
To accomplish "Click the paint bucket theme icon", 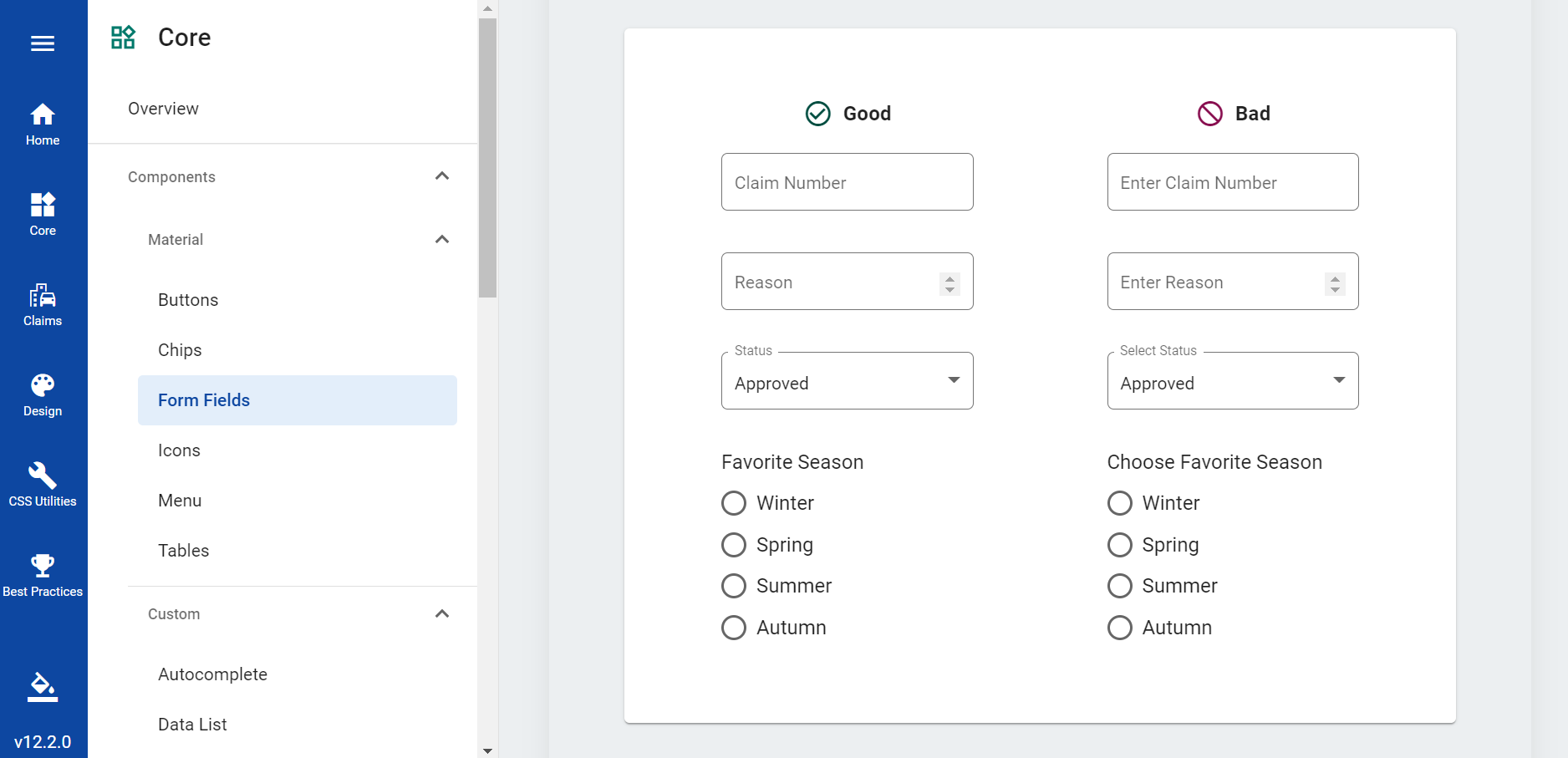I will (x=43, y=687).
